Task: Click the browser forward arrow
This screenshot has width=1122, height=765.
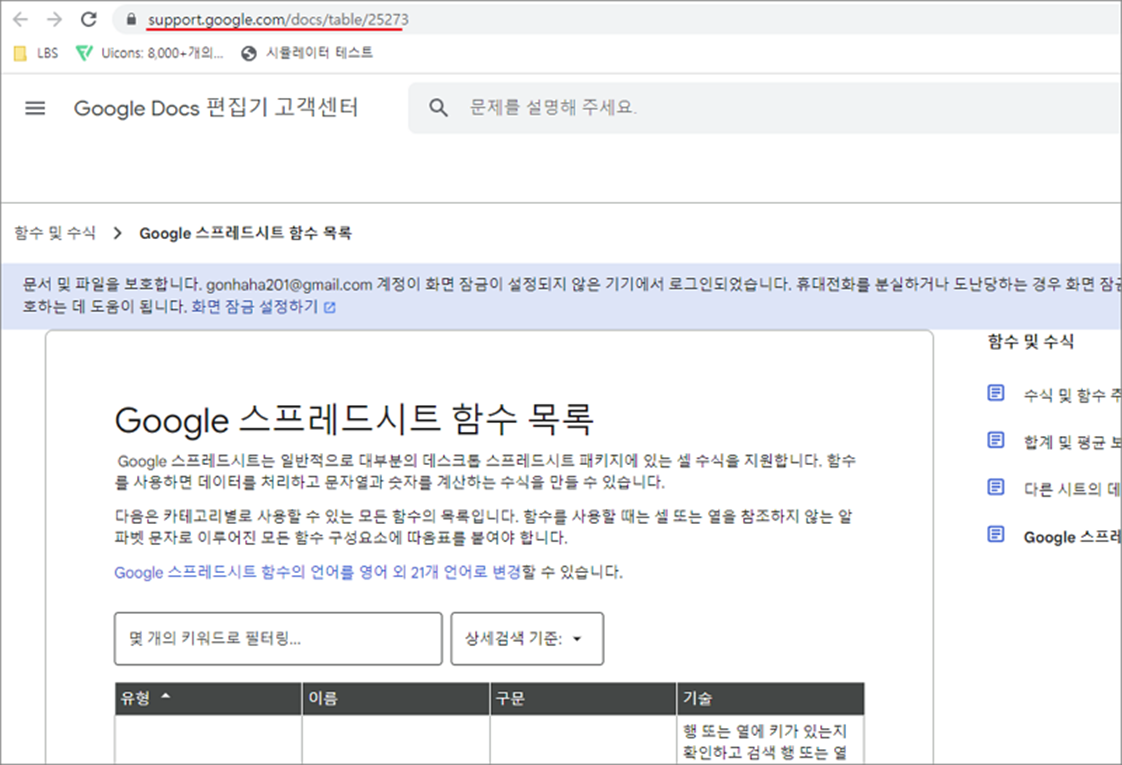Action: pos(54,19)
